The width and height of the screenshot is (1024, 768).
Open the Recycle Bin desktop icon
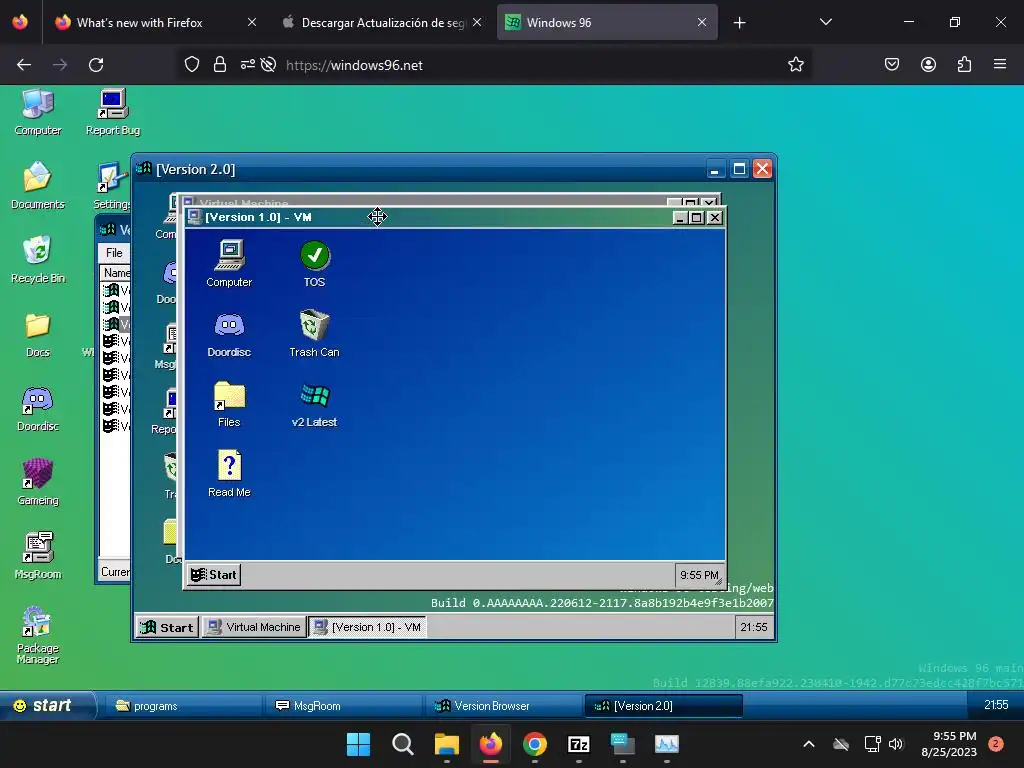(38, 259)
